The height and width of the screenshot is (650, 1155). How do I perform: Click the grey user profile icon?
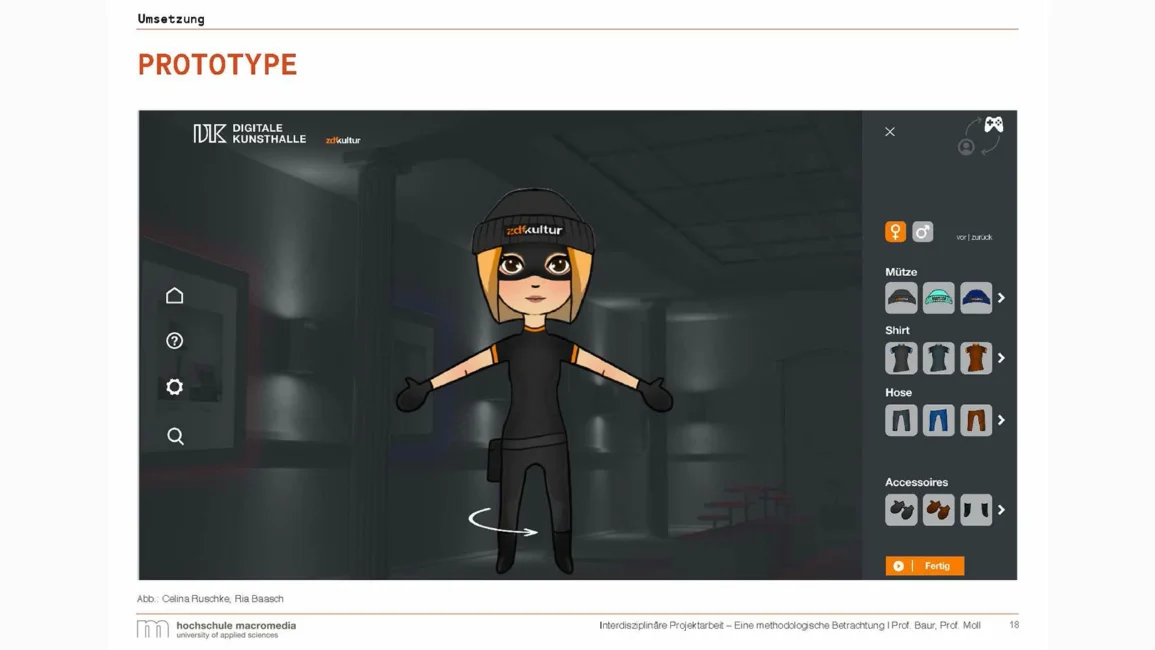click(x=966, y=147)
